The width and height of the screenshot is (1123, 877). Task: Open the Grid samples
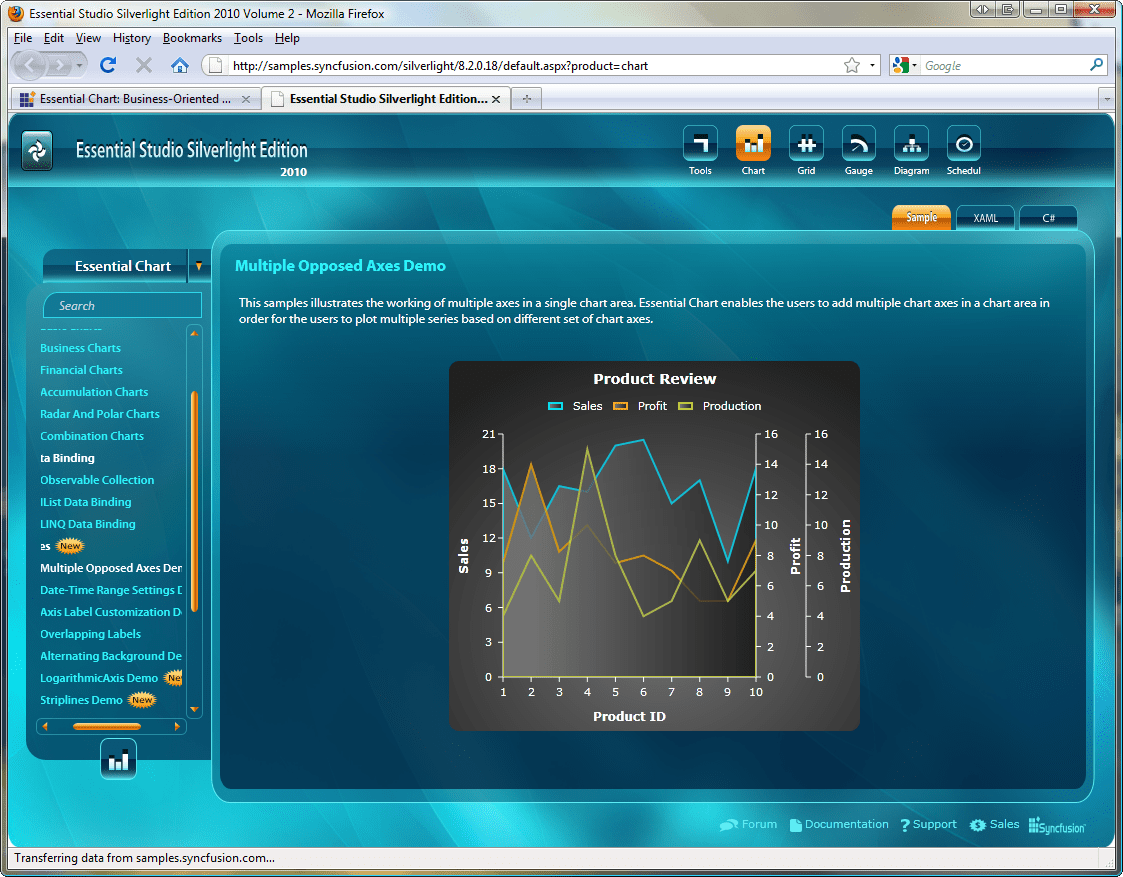pyautogui.click(x=806, y=142)
